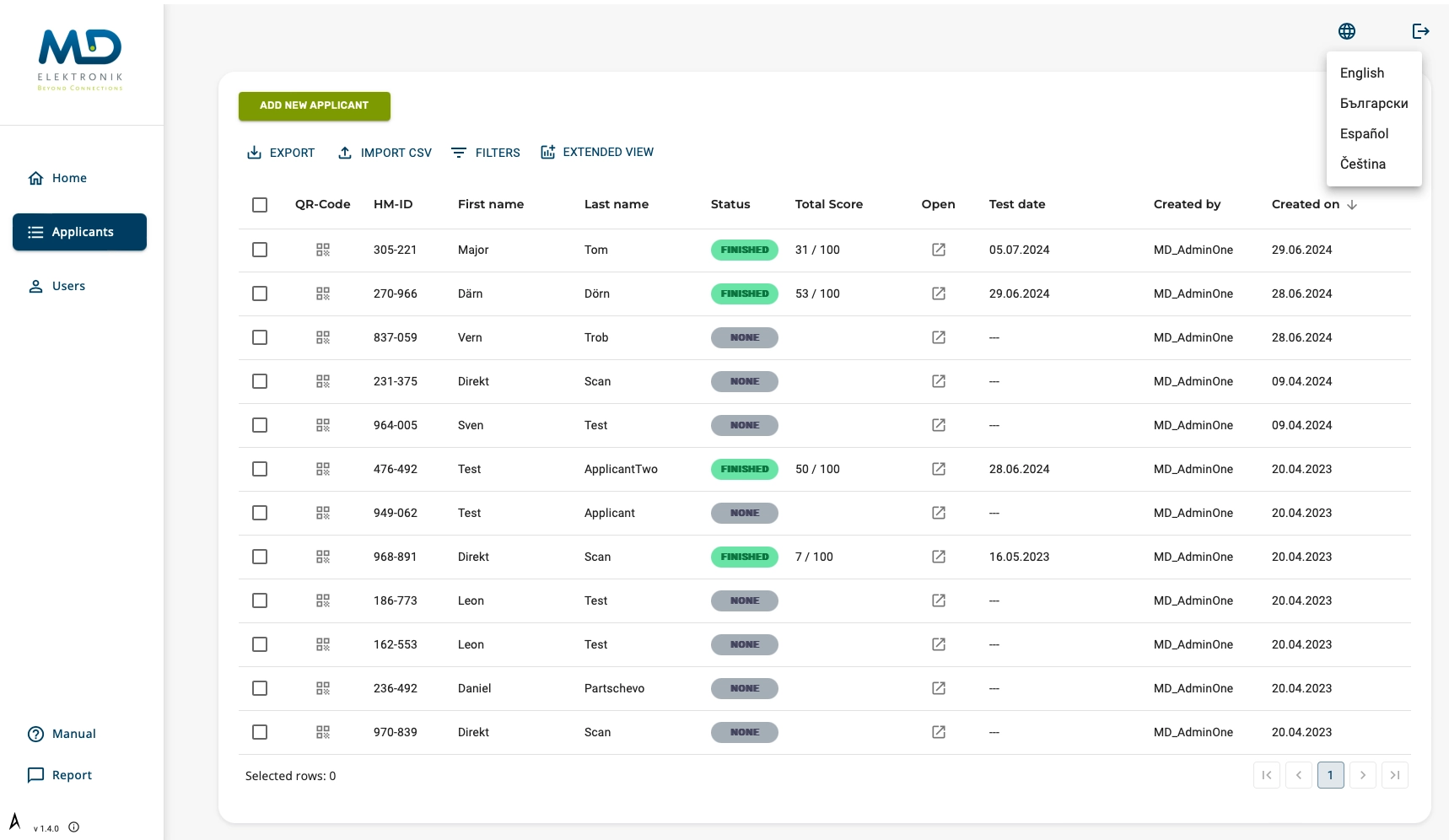Open applicant Därn Dörn details
1449x840 pixels.
pos(939,293)
